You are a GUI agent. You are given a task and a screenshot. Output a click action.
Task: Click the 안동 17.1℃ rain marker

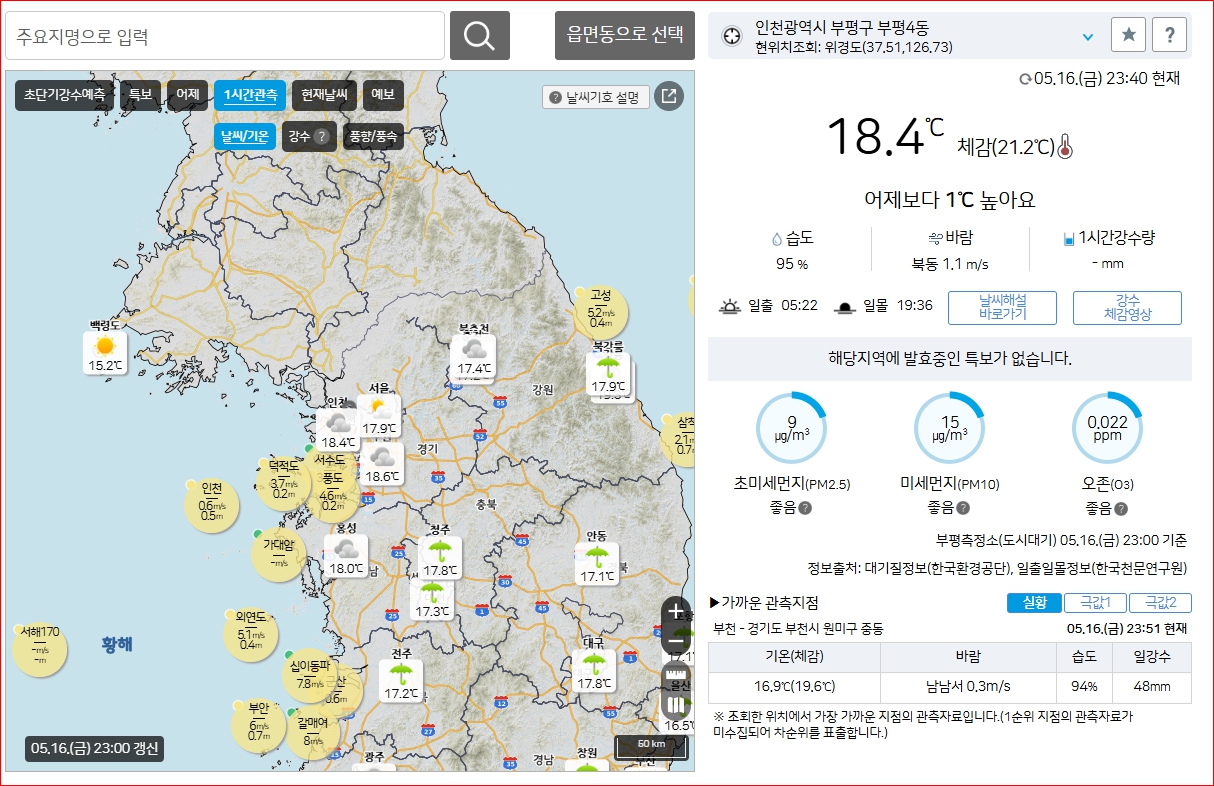[597, 564]
